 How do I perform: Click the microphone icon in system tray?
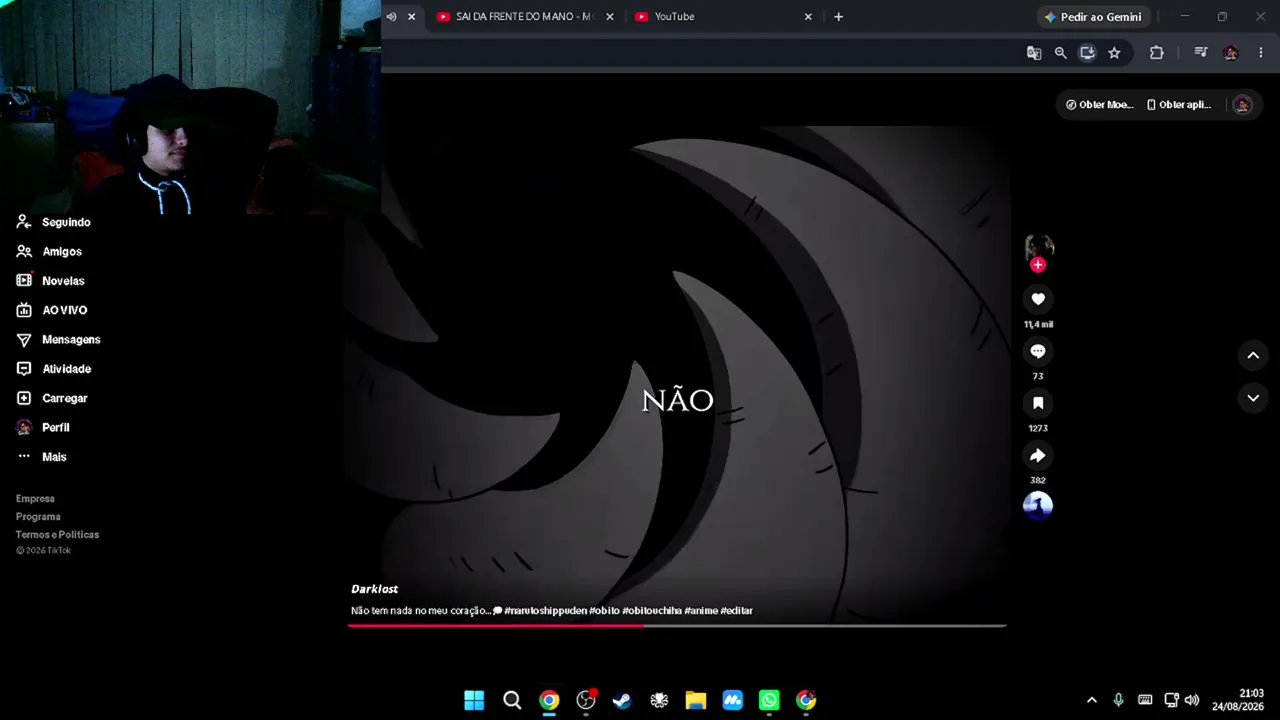click(1118, 700)
